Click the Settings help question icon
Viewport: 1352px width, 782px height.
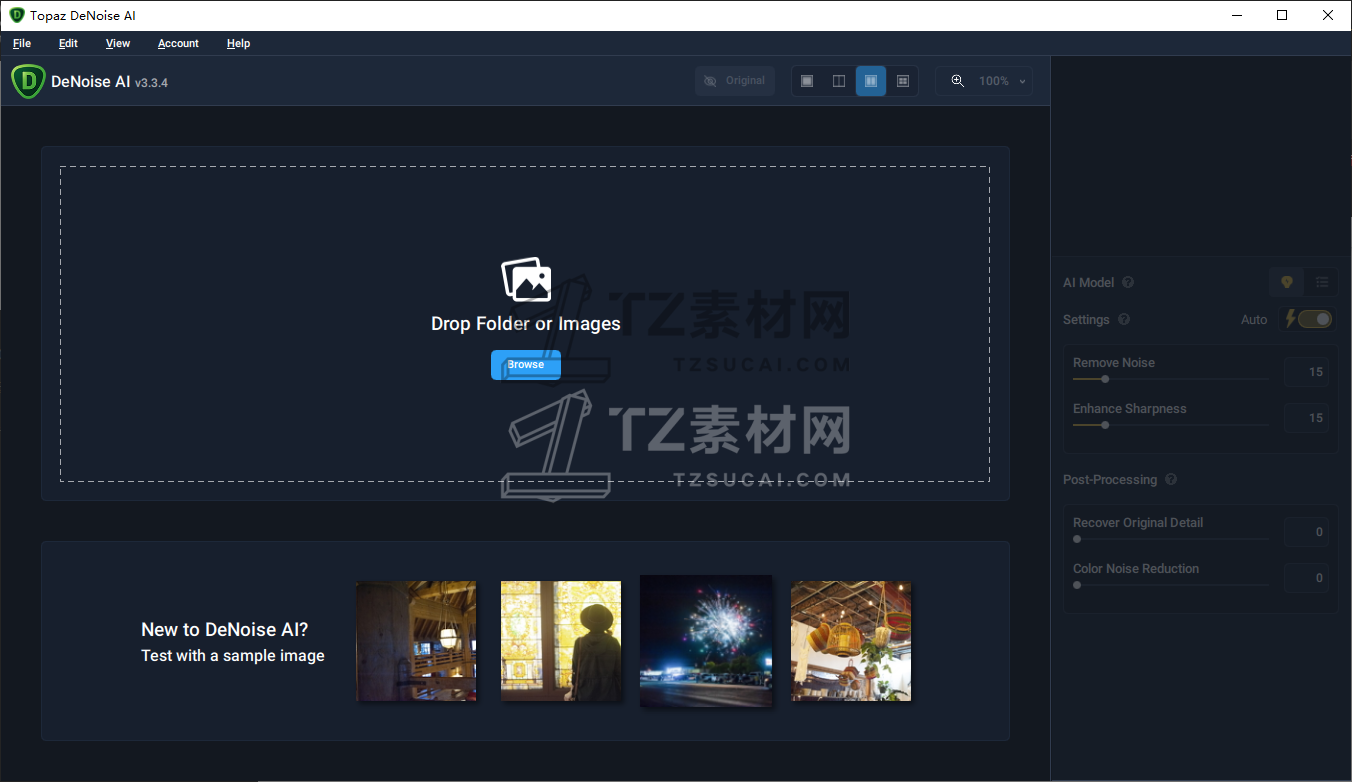click(1124, 320)
